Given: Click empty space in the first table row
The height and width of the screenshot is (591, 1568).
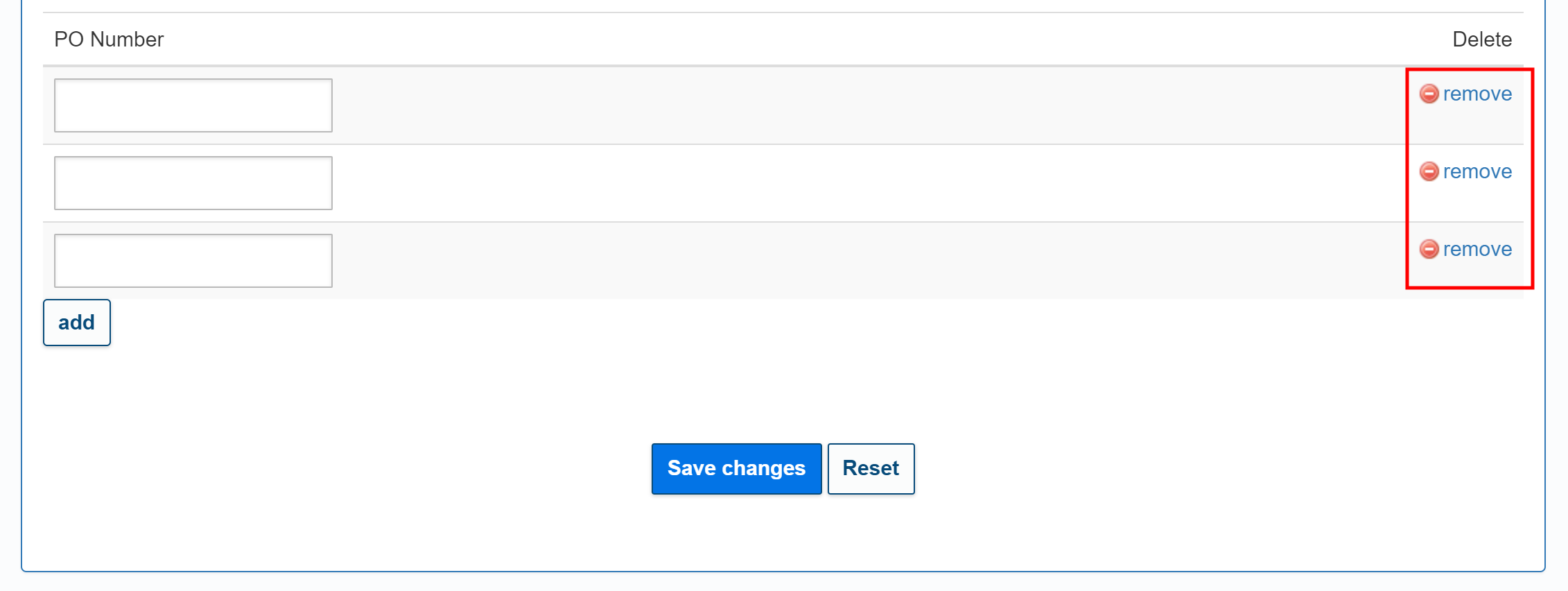Looking at the screenshot, I should (832, 105).
